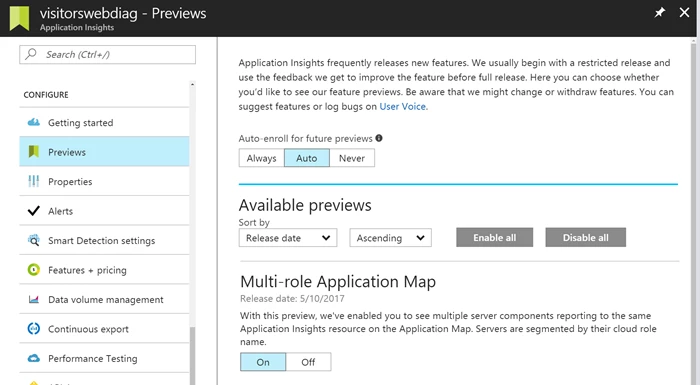This screenshot has height=385, width=700.
Task: Click the Enable all button
Action: pyautogui.click(x=495, y=238)
